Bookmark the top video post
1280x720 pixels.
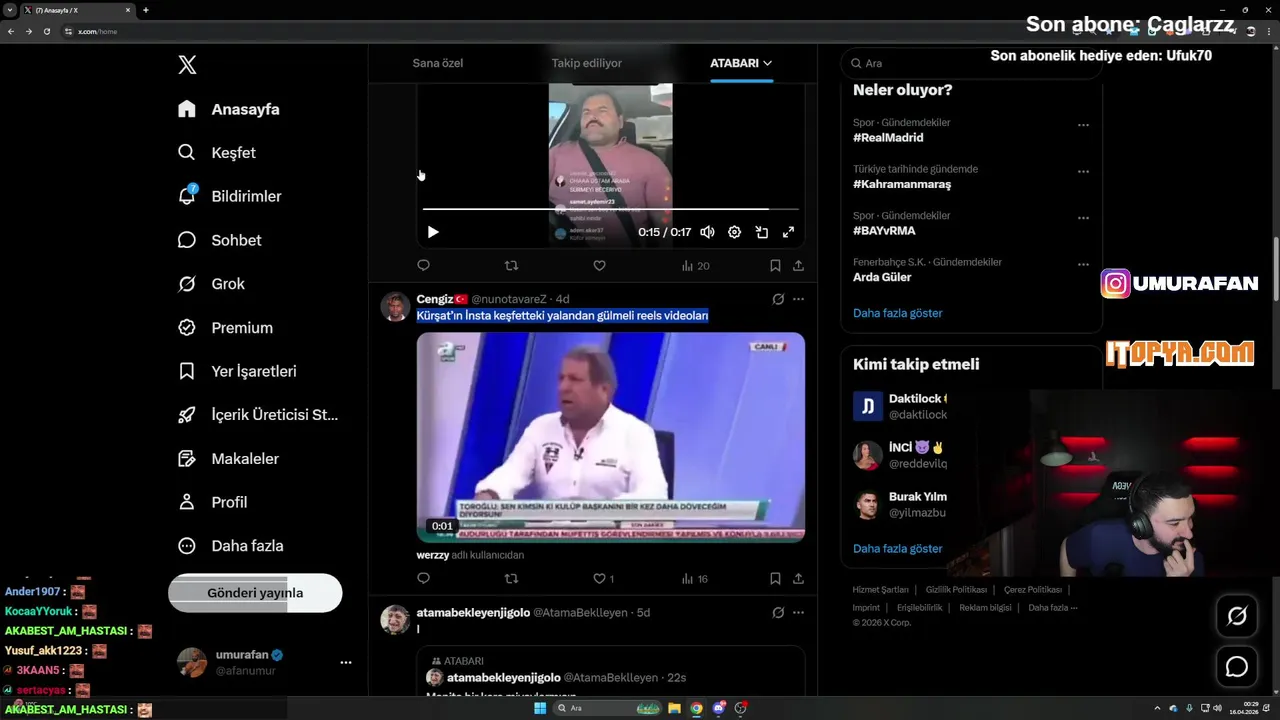tap(775, 266)
